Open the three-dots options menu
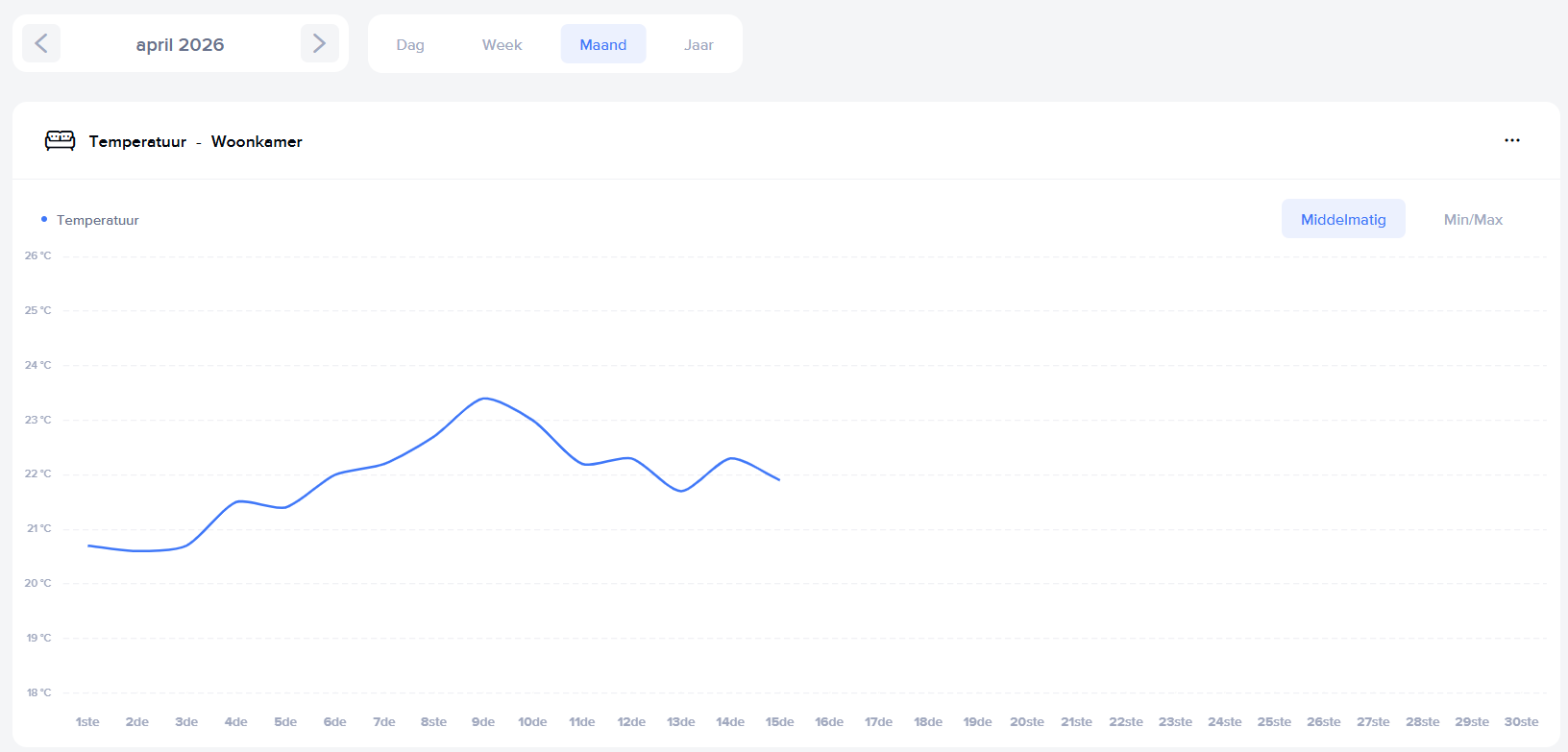The height and width of the screenshot is (752, 1568). (x=1511, y=140)
